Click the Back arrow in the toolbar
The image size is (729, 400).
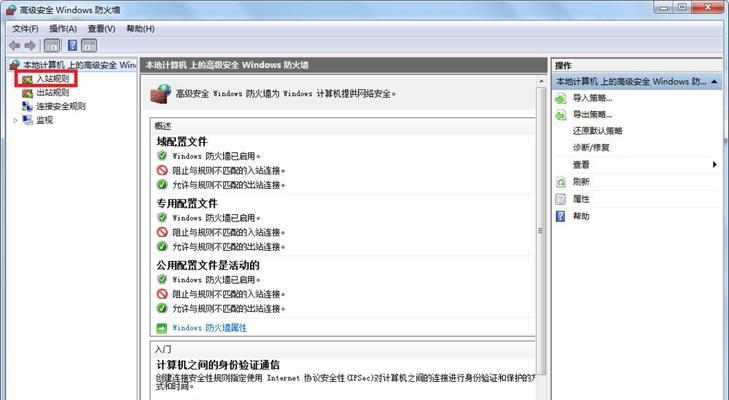pyautogui.click(x=15, y=46)
